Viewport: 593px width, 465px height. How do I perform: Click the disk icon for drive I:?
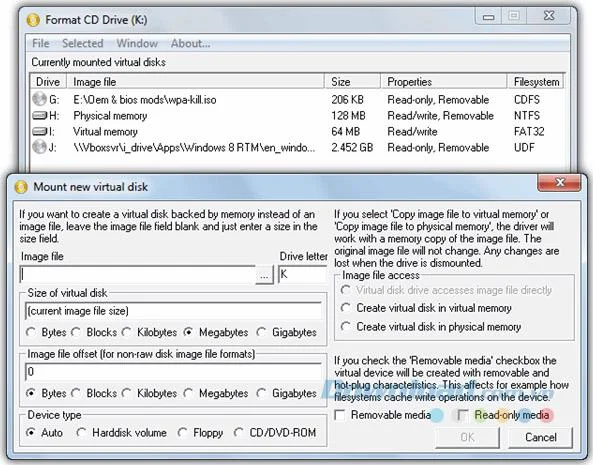click(x=40, y=132)
